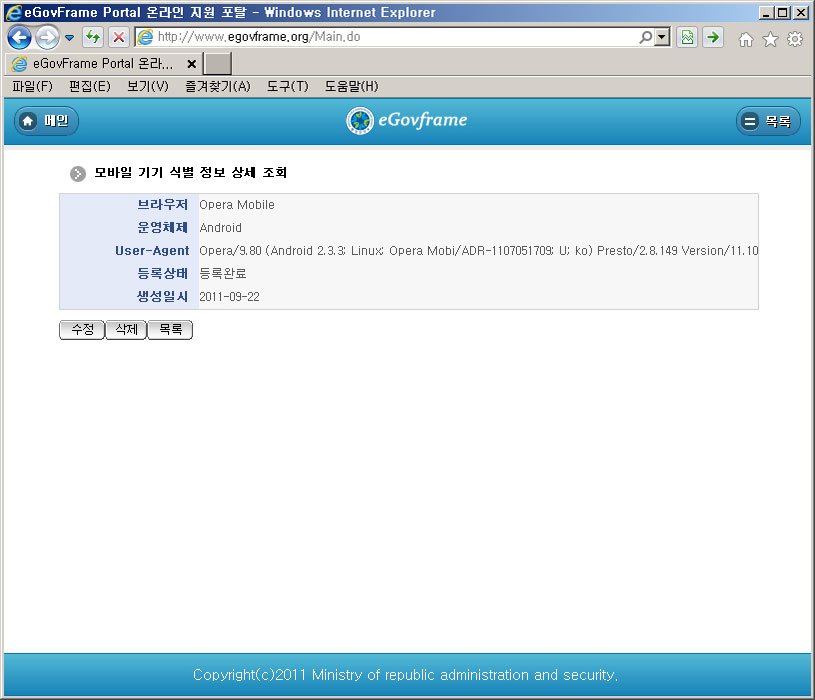
Task: Click the browser Back arrow button
Action: point(19,38)
